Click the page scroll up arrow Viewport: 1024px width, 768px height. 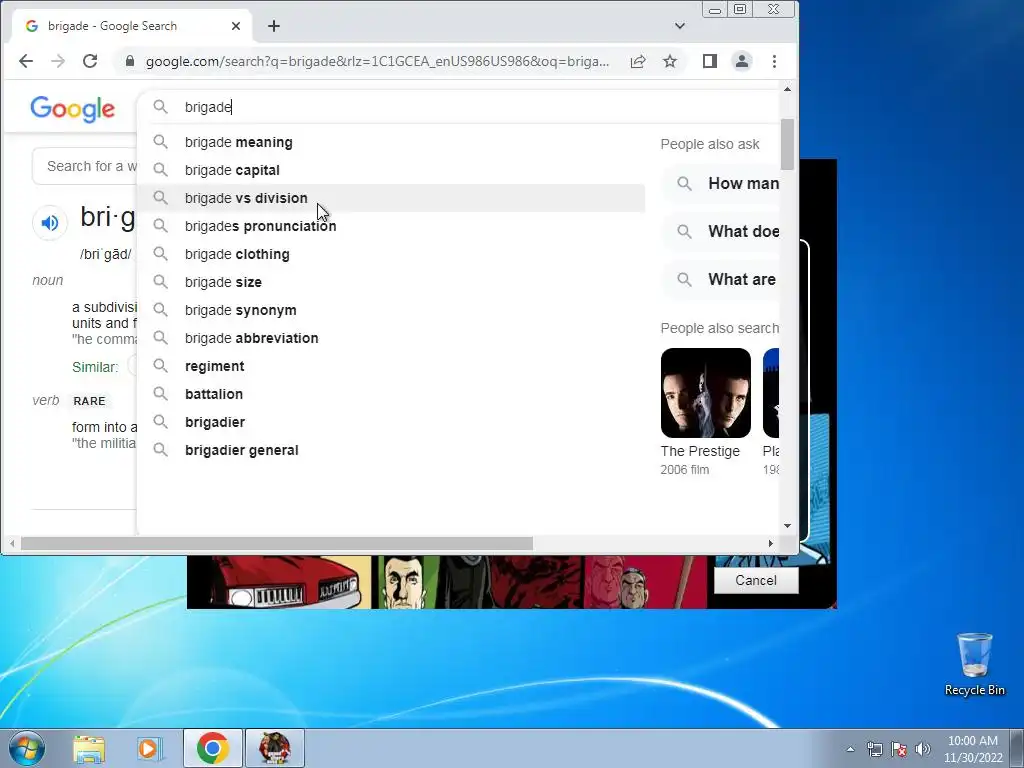788,89
